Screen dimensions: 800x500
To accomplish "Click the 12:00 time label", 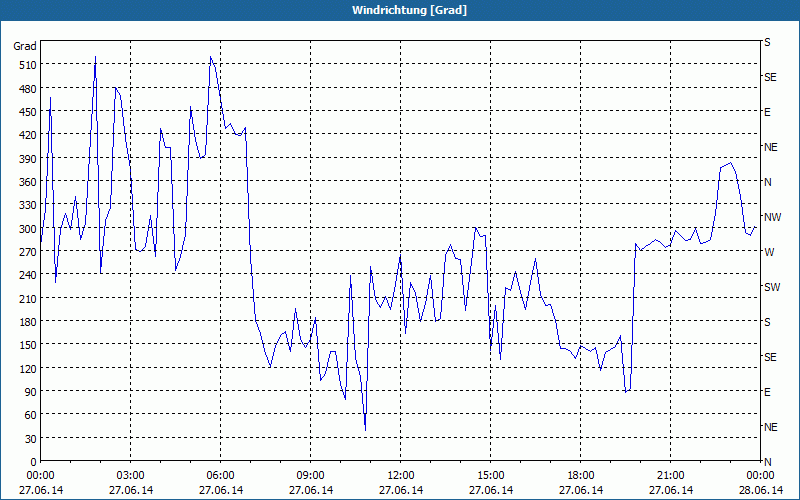I will pos(401,476).
